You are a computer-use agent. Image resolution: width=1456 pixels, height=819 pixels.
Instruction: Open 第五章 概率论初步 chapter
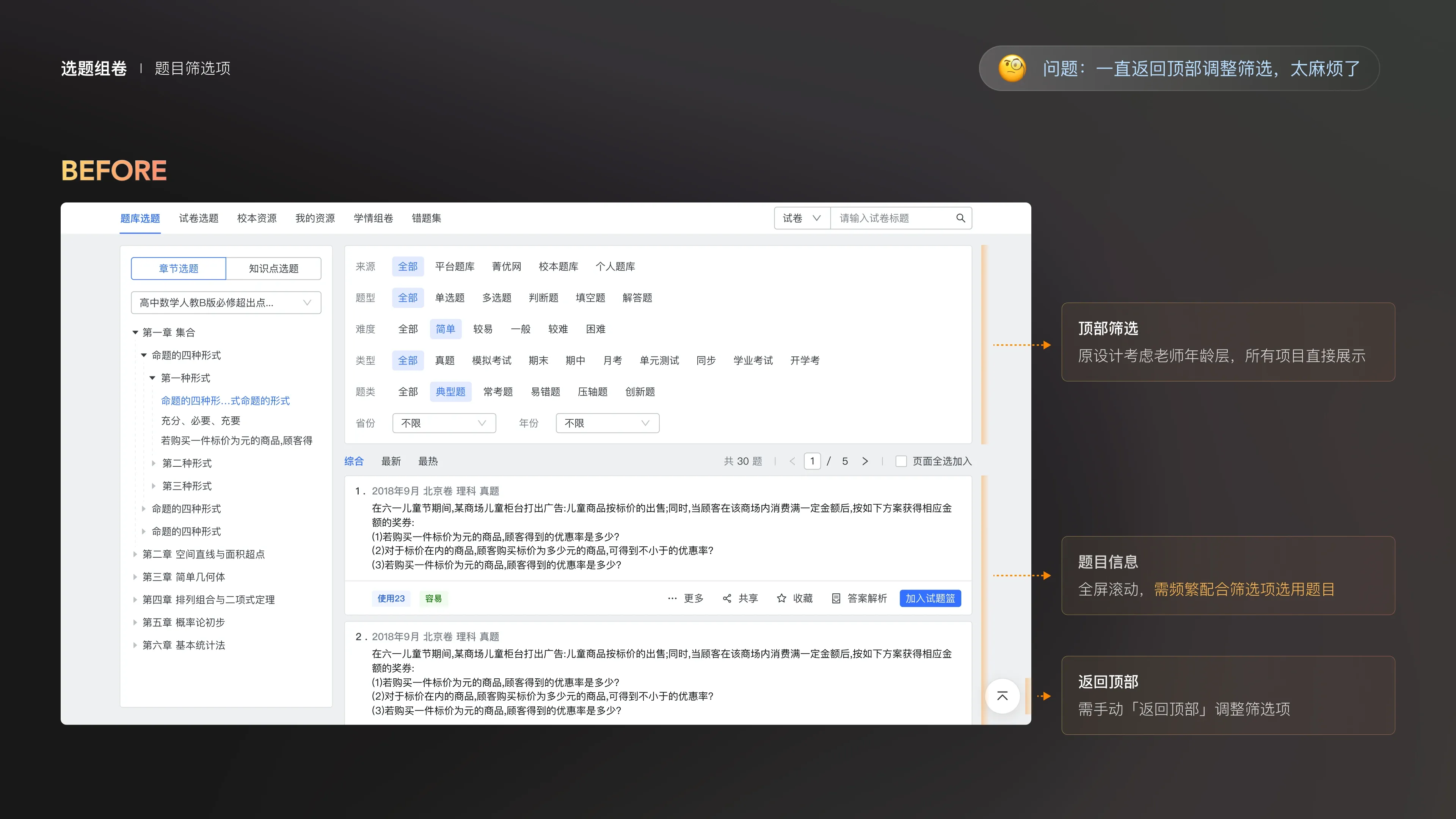(x=183, y=622)
